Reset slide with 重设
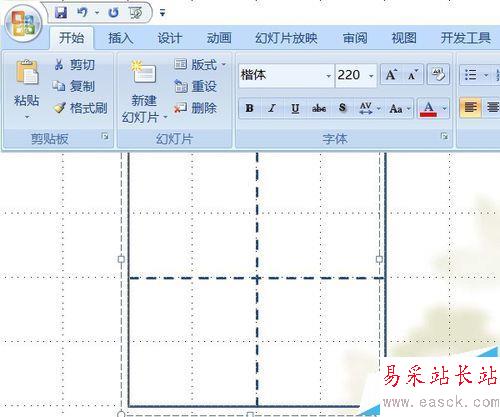Viewport: 500px width, 417px height. click(x=195, y=86)
